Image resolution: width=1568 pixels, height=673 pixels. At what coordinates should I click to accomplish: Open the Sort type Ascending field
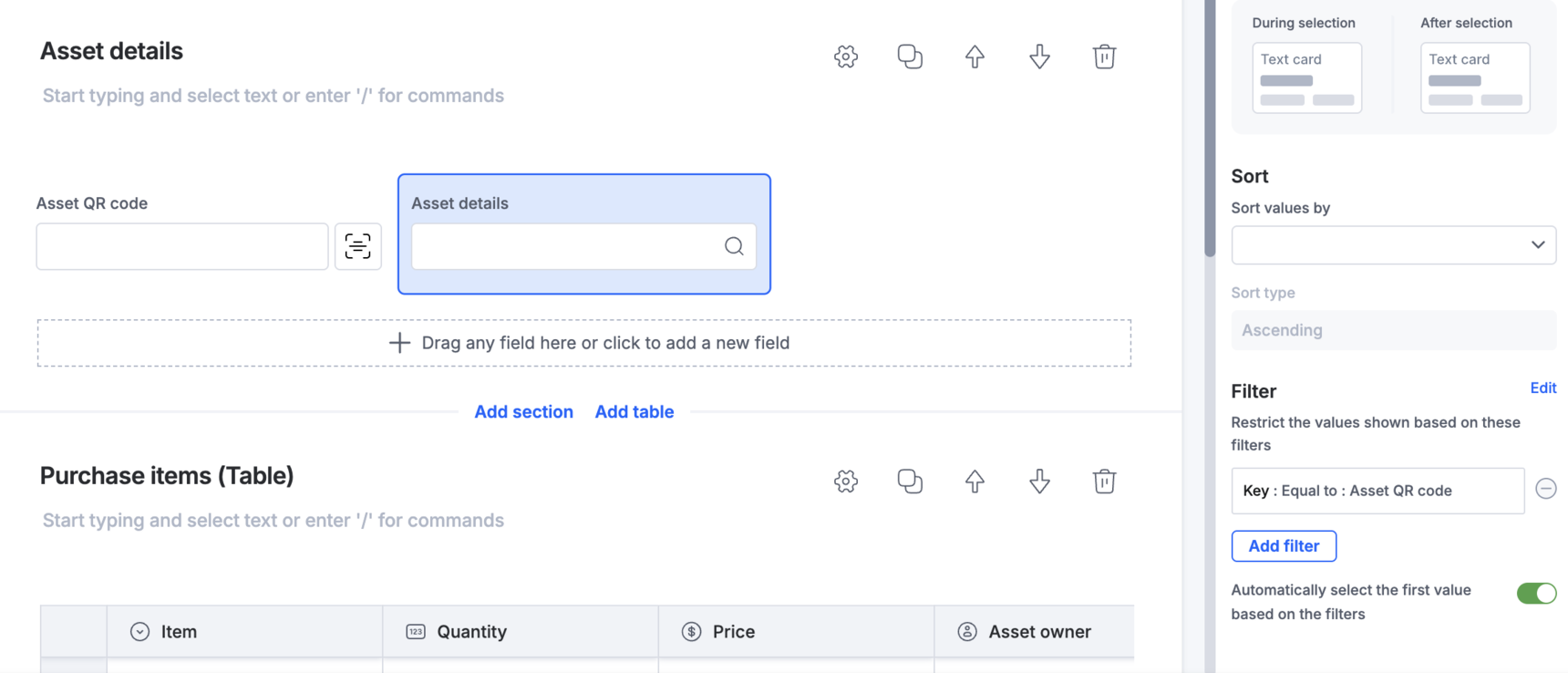[1393, 330]
